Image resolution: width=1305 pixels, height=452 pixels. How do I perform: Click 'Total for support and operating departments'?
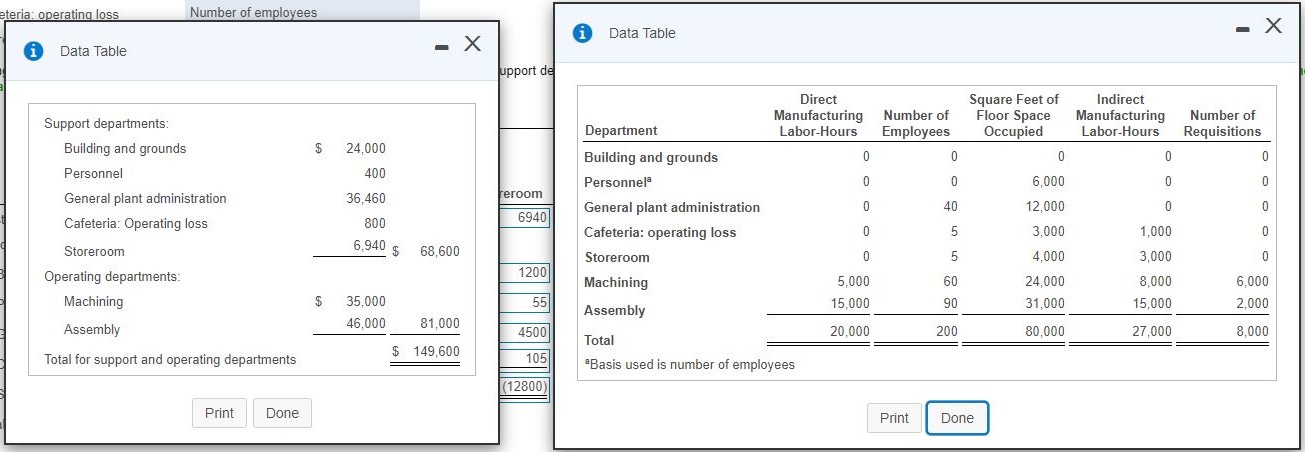(170, 359)
